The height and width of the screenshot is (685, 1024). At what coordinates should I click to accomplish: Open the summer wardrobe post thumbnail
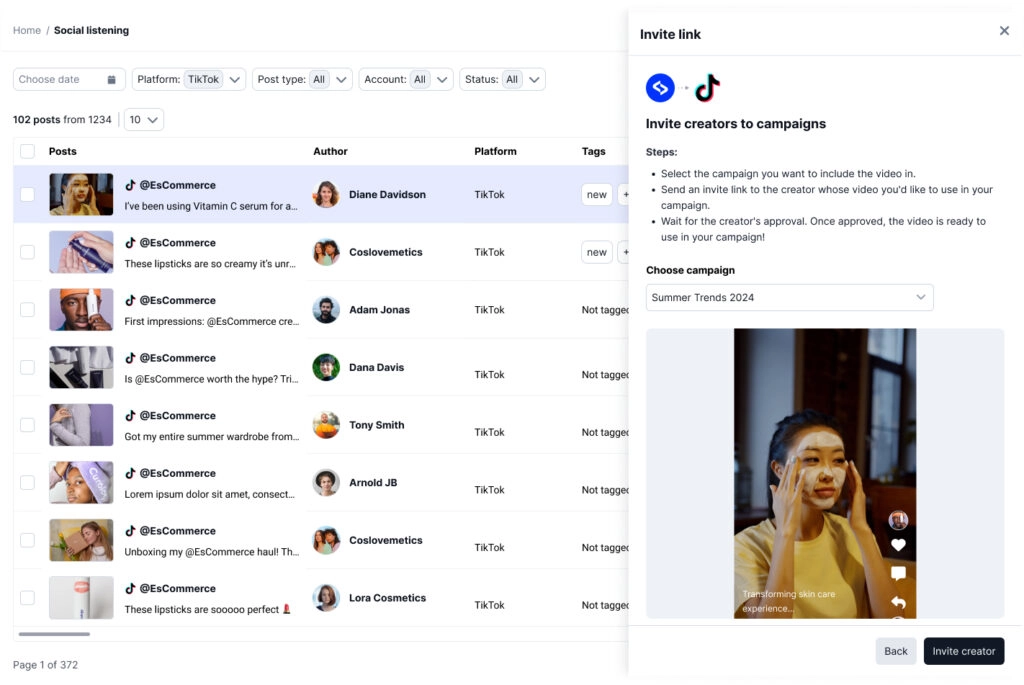click(81, 424)
